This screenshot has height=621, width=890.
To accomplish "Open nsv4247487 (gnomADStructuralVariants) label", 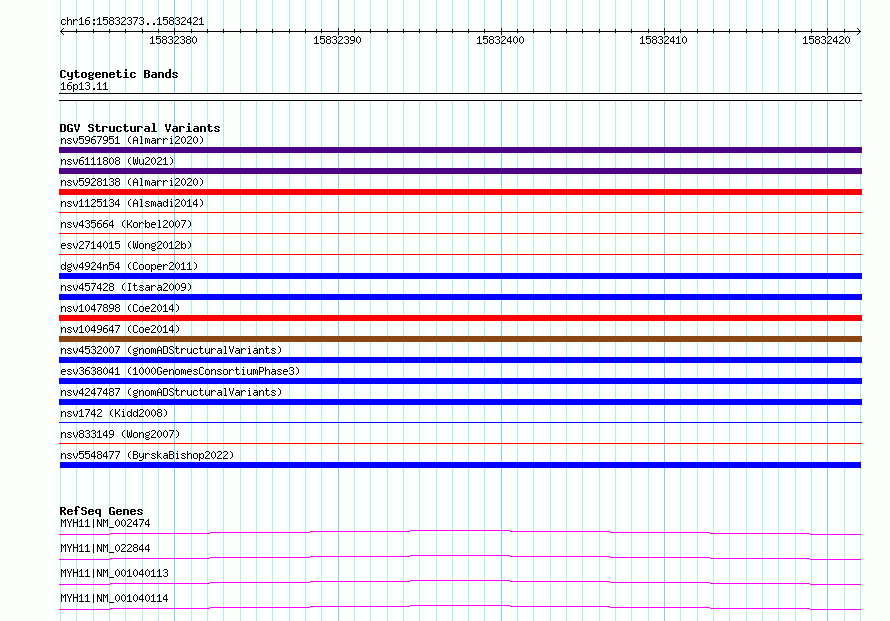I will [x=171, y=392].
